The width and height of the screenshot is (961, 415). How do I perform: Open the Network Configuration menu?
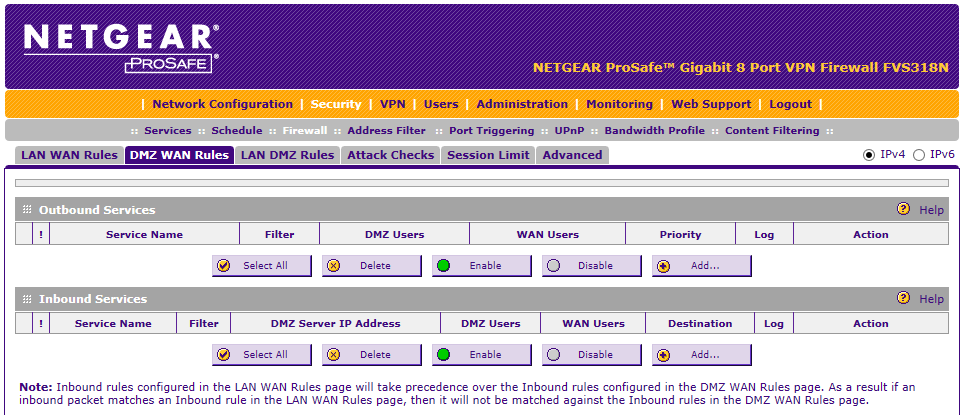click(x=222, y=104)
